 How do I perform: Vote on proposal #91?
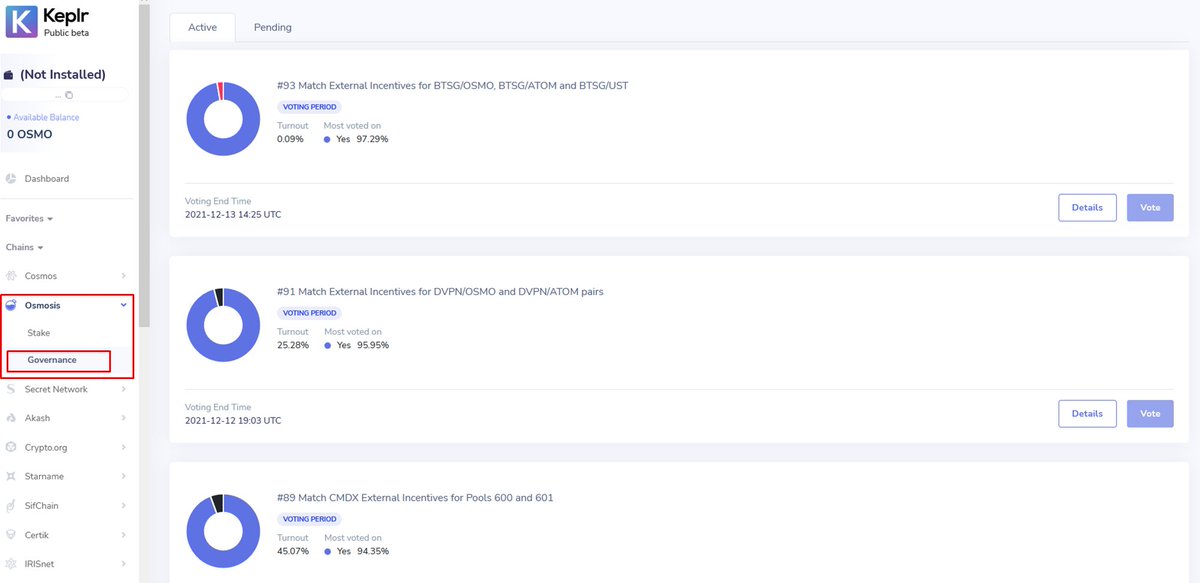pos(1150,413)
